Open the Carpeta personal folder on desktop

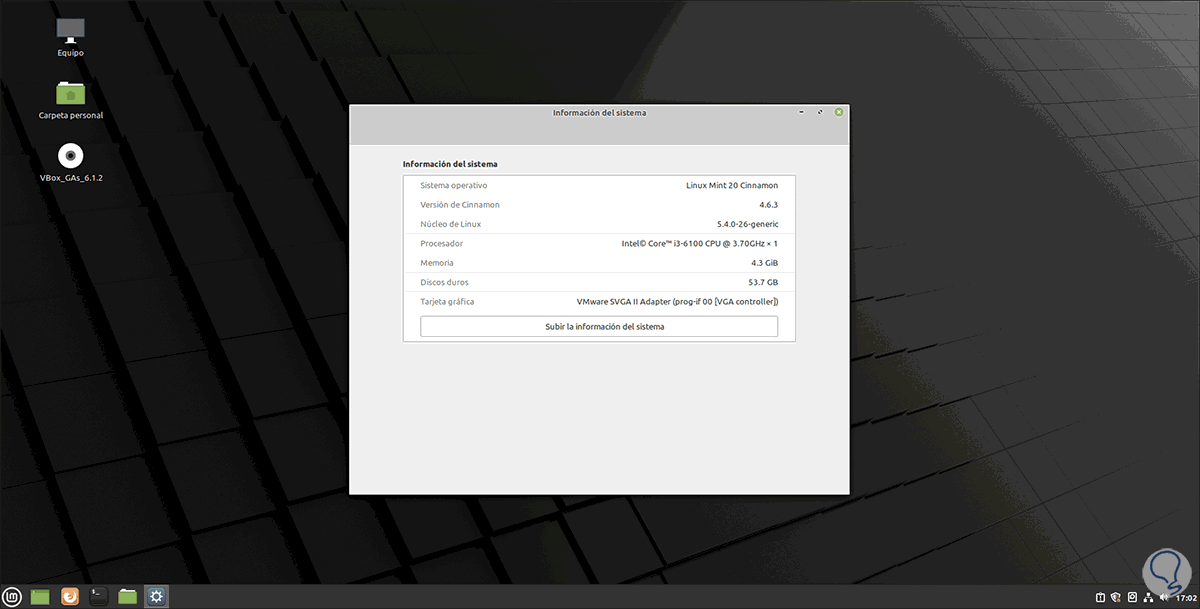click(69, 94)
